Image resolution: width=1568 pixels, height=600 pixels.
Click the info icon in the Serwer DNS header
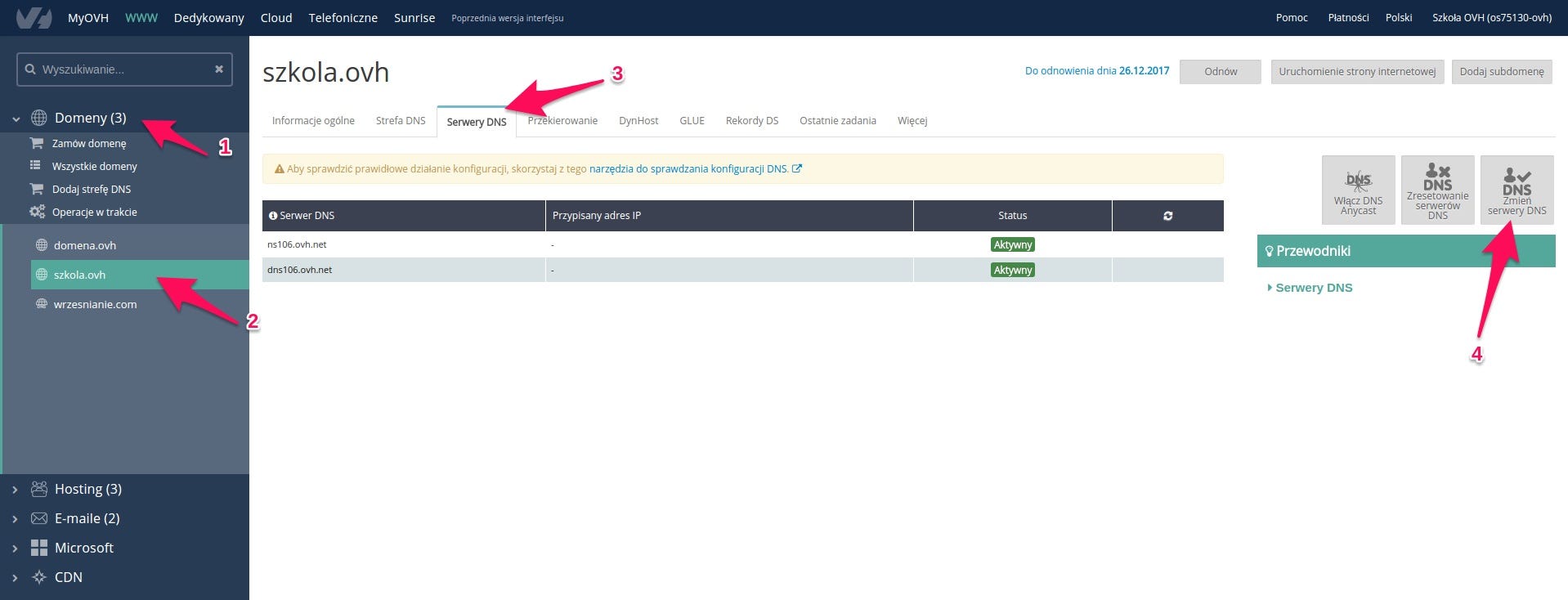(x=273, y=216)
